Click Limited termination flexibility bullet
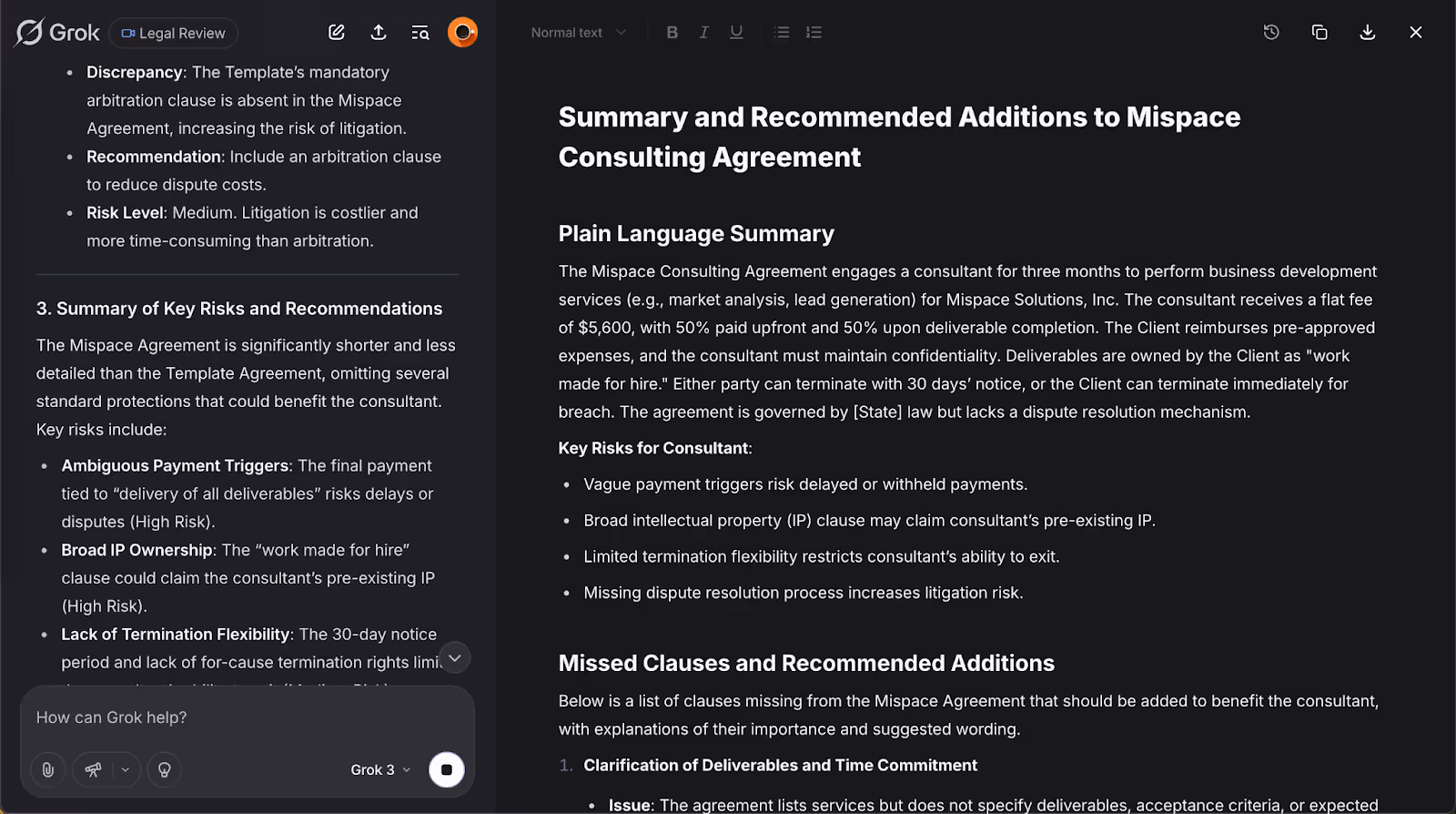This screenshot has width=1456, height=814. pyautogui.click(x=822, y=556)
